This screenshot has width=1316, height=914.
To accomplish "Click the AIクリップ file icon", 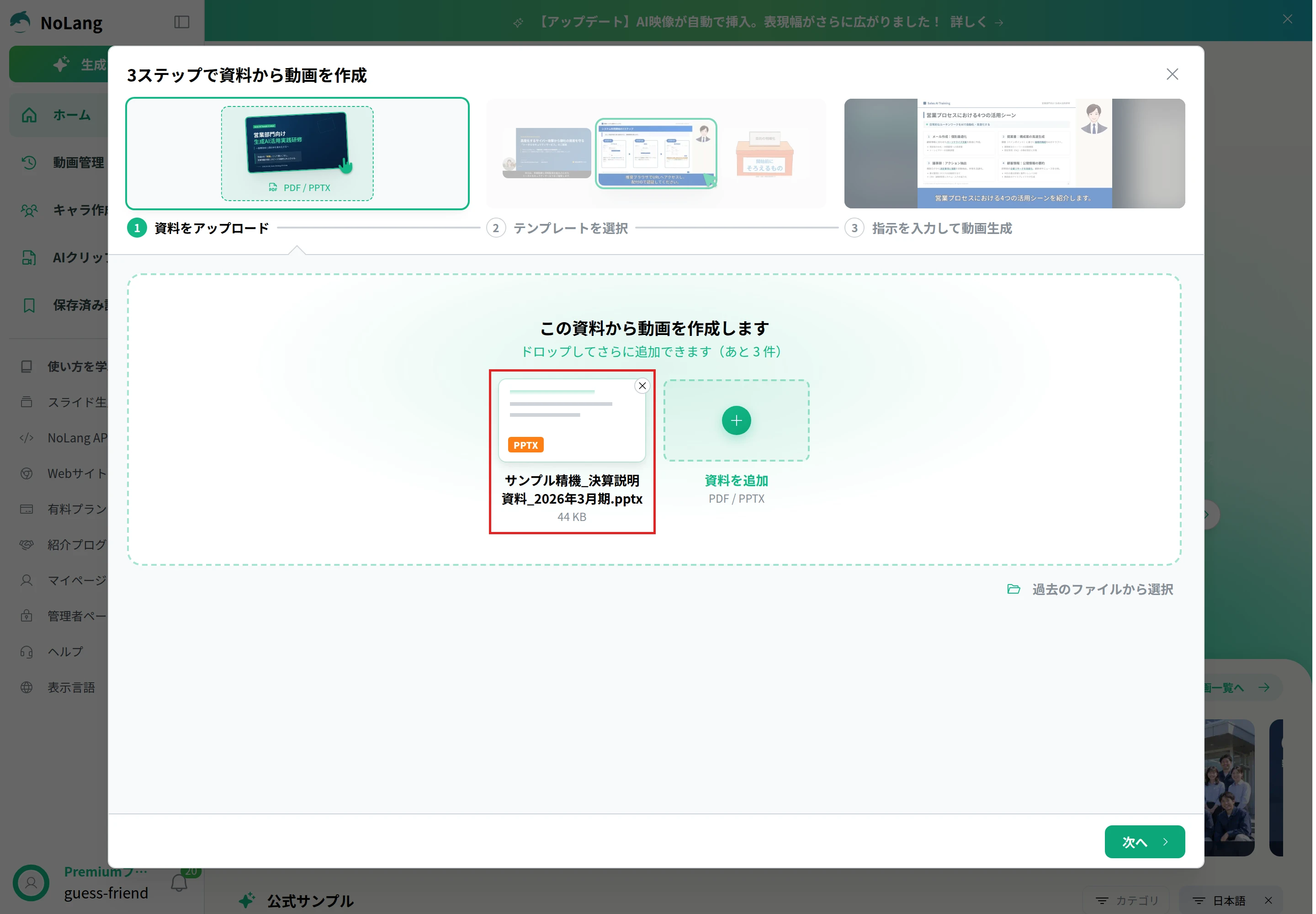I will coord(29,258).
